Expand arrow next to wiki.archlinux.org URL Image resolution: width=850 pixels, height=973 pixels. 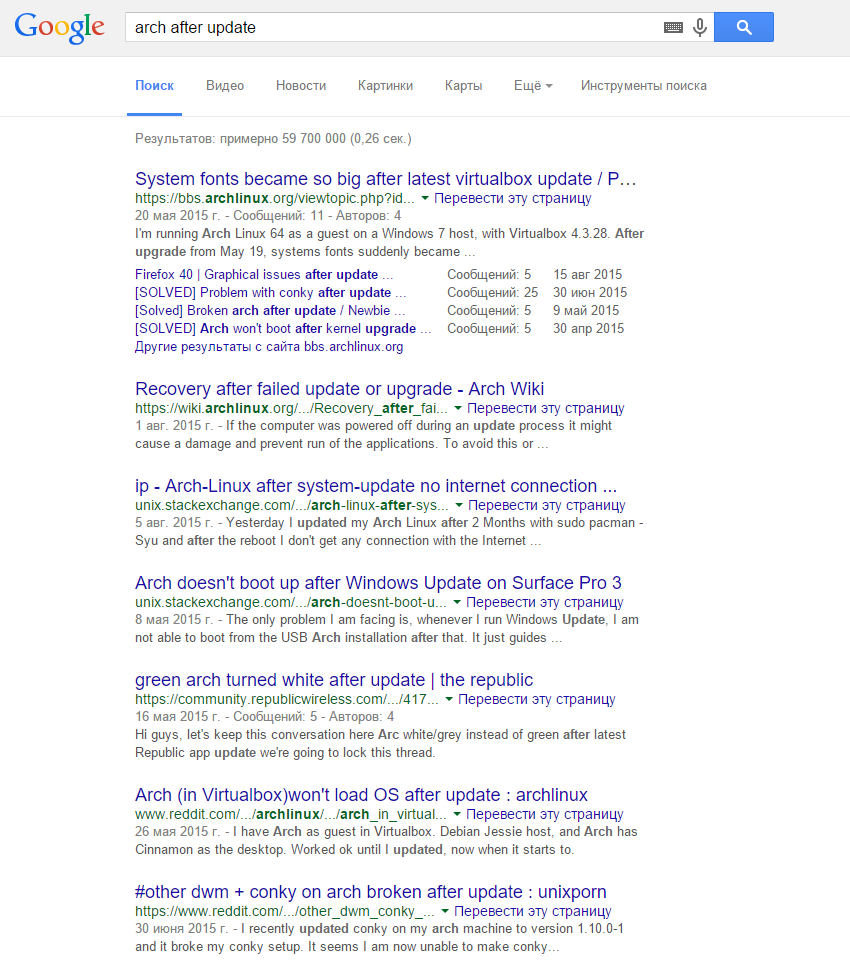tap(458, 408)
